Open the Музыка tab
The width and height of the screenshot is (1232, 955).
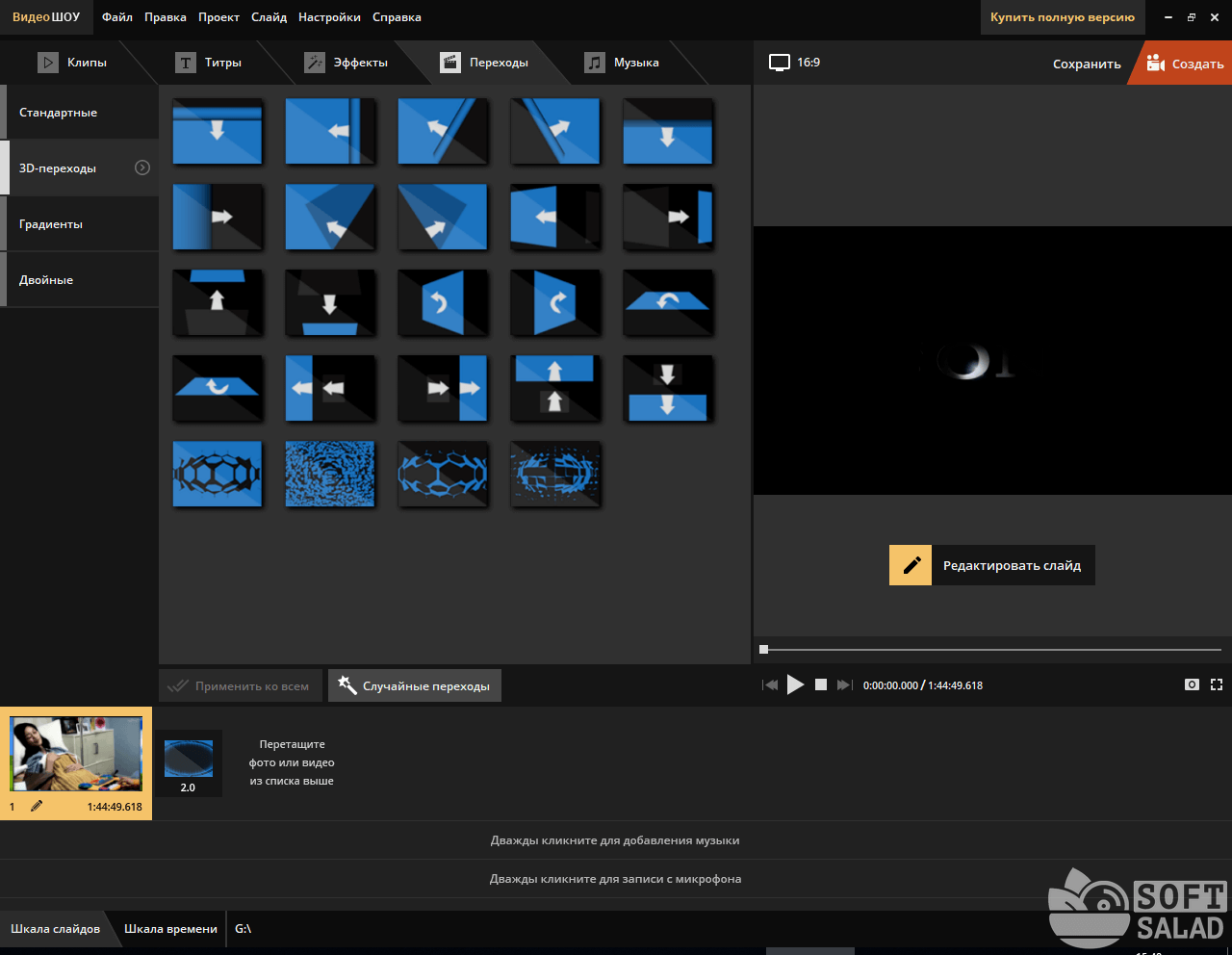622,63
